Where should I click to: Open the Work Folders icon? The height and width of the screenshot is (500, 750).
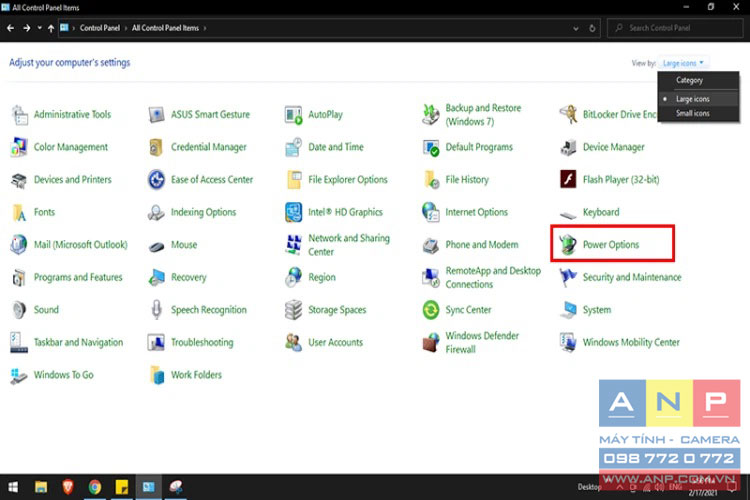pyautogui.click(x=156, y=375)
